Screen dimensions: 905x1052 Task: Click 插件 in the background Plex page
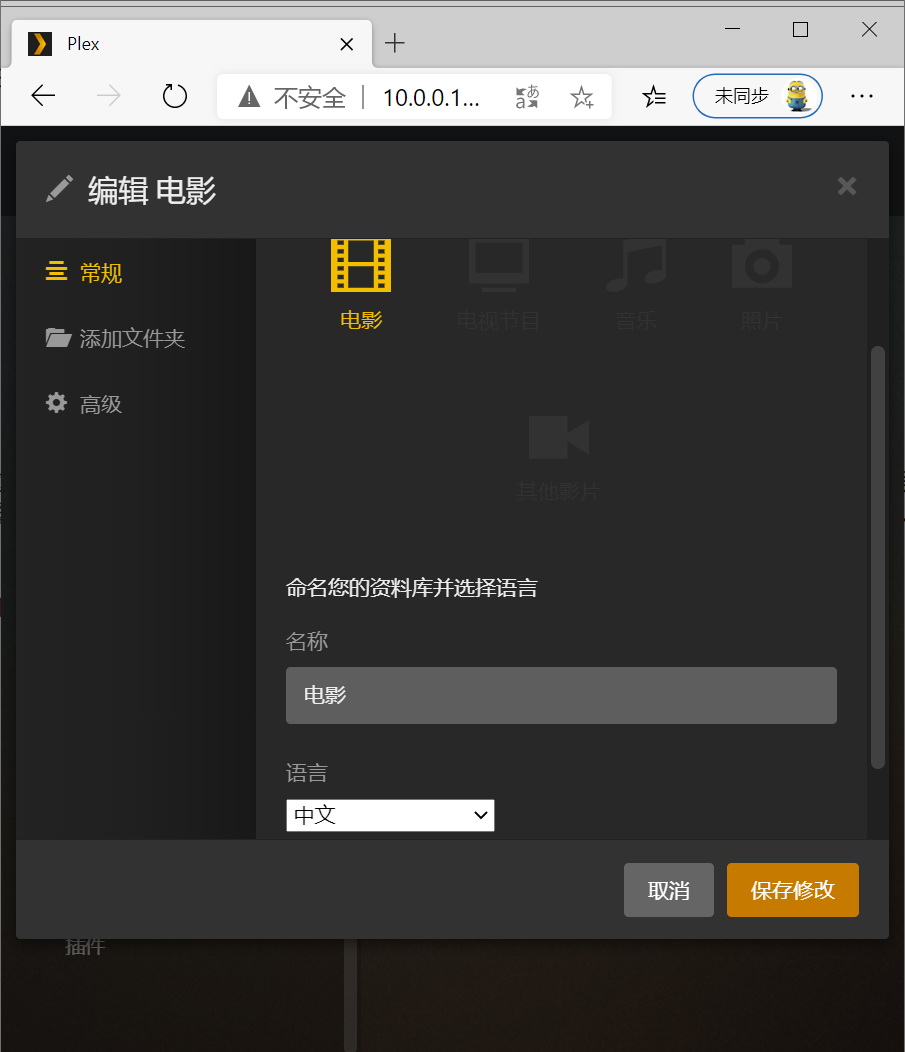(85, 947)
